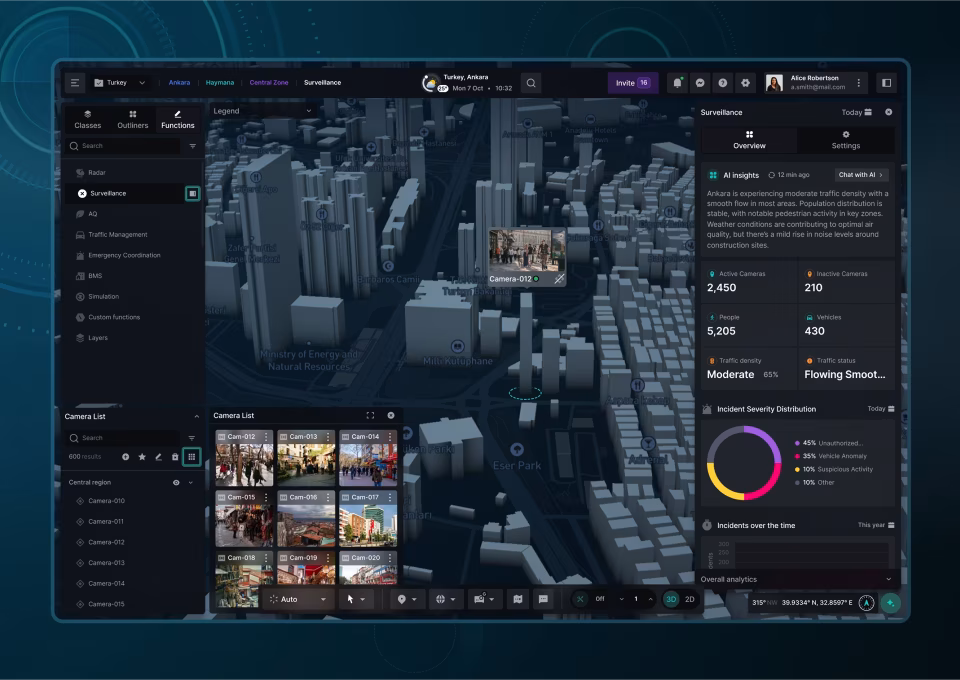The image size is (960, 680).
Task: Open the hamburger menu icon
Action: pos(75,83)
